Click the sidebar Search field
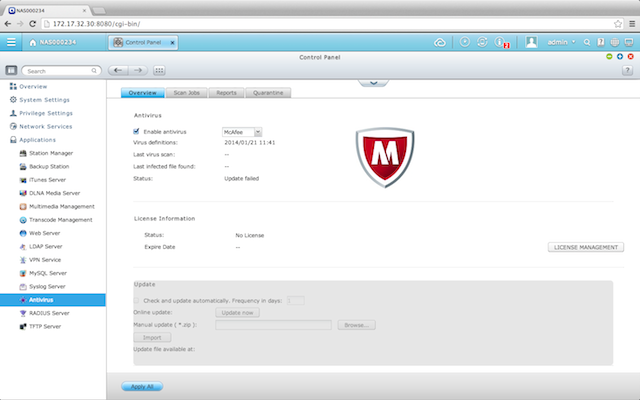 (x=60, y=71)
